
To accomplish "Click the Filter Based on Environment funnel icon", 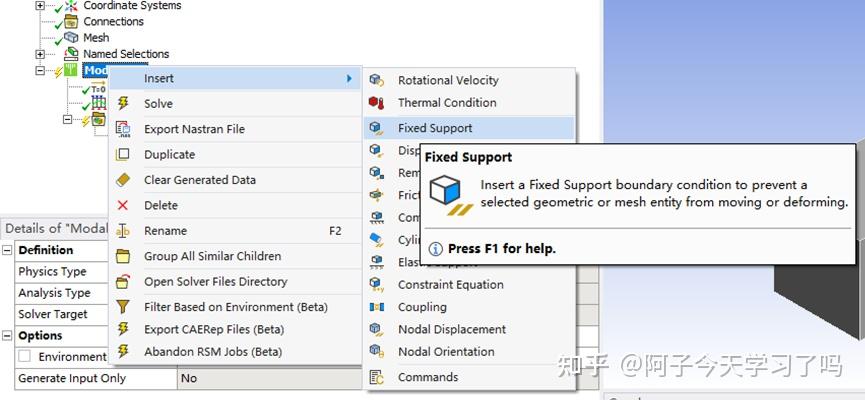I will point(123,307).
